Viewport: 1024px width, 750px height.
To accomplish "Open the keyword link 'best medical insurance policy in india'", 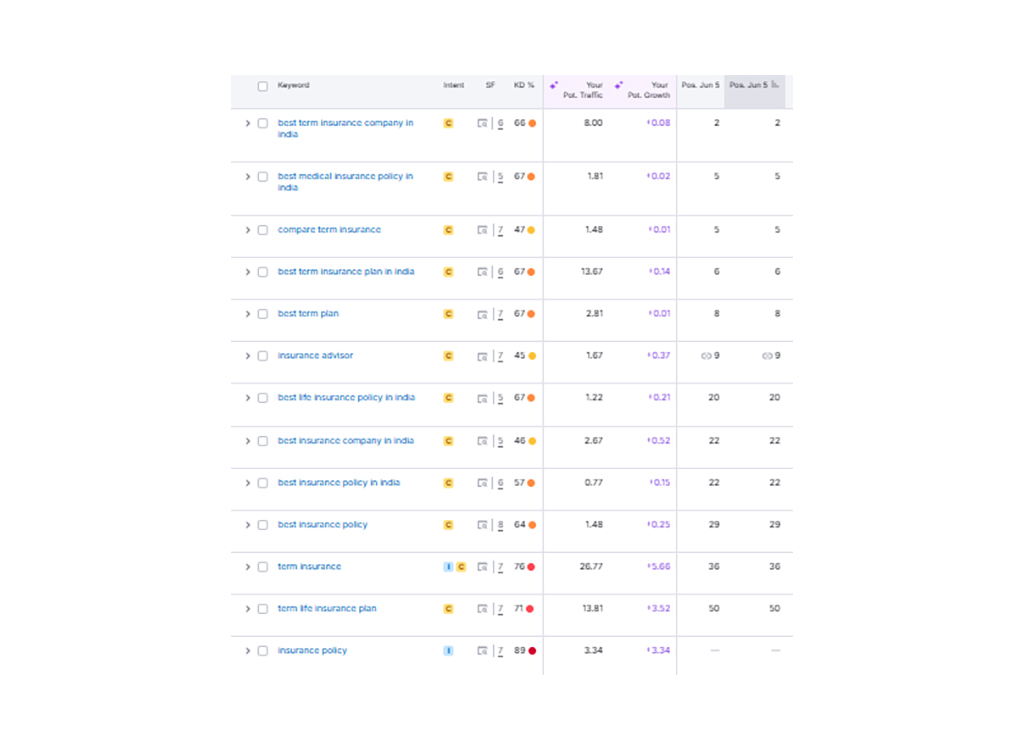I will (345, 182).
